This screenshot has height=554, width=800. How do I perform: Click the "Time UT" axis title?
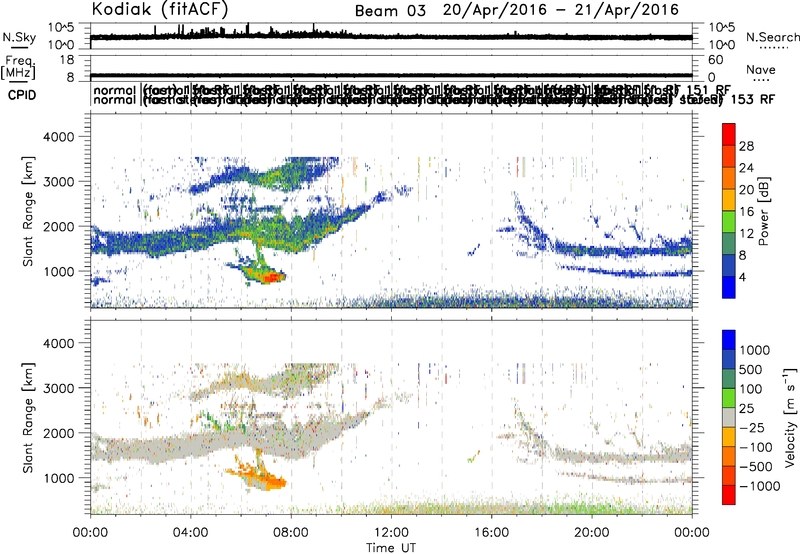(x=391, y=548)
